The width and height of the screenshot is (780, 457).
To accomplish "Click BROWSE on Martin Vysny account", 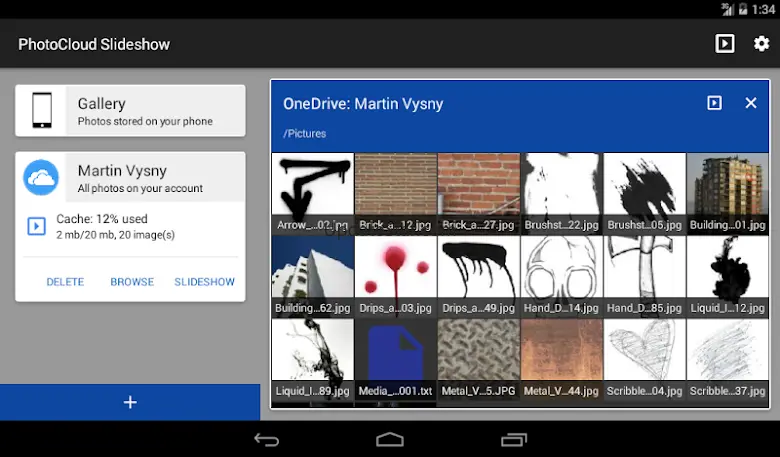I will (x=132, y=282).
